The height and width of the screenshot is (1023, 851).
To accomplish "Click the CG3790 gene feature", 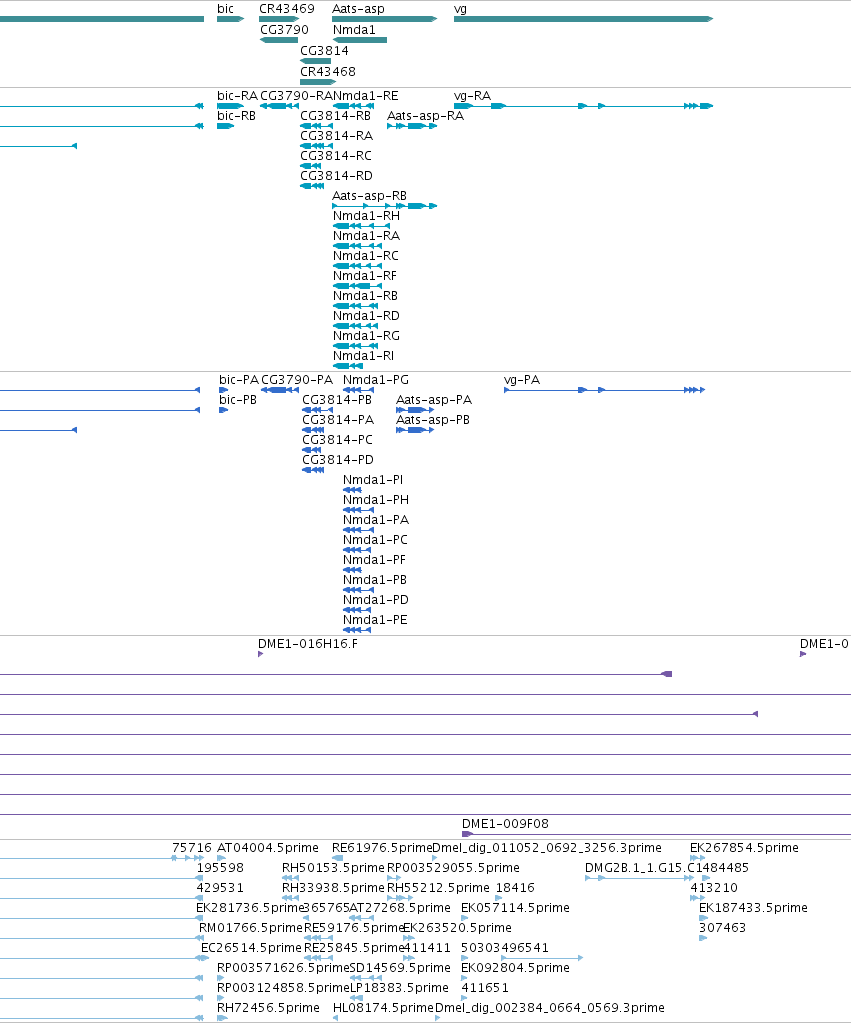I will pos(279,40).
